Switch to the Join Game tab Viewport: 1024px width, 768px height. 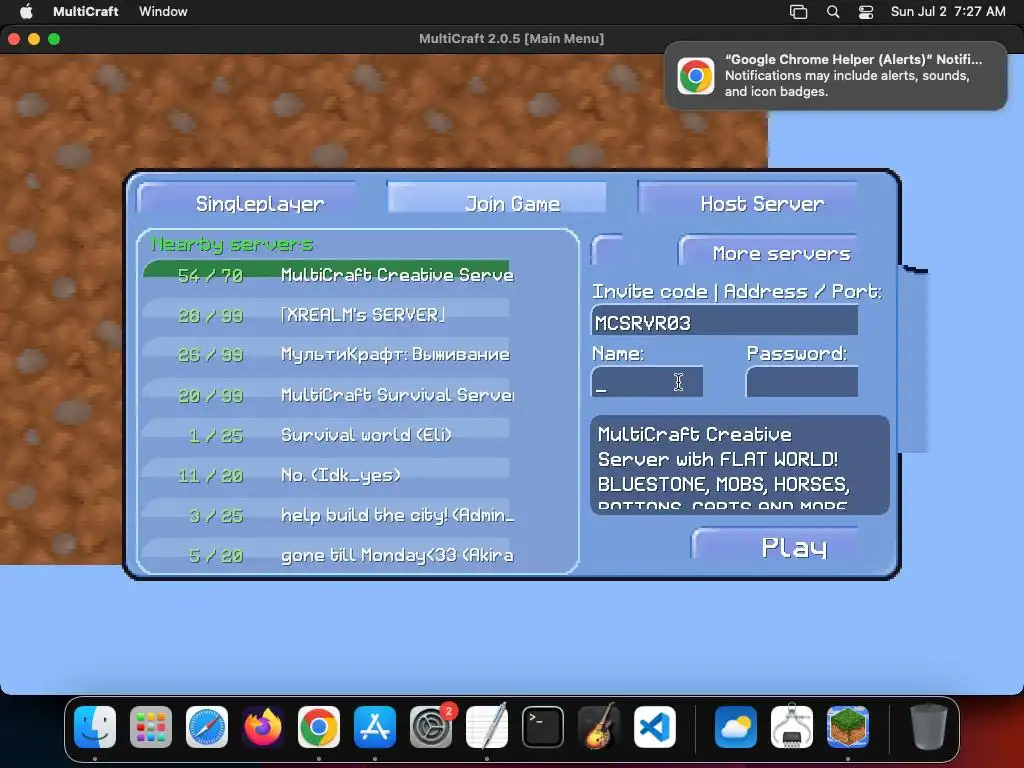pyautogui.click(x=496, y=197)
